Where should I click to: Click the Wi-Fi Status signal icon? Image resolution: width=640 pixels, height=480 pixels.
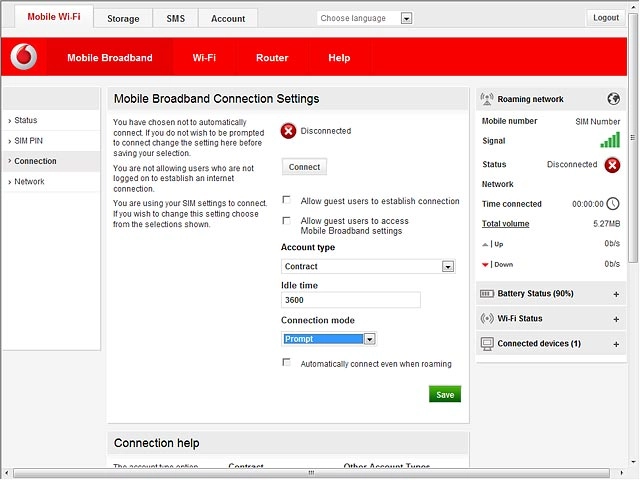[487, 318]
